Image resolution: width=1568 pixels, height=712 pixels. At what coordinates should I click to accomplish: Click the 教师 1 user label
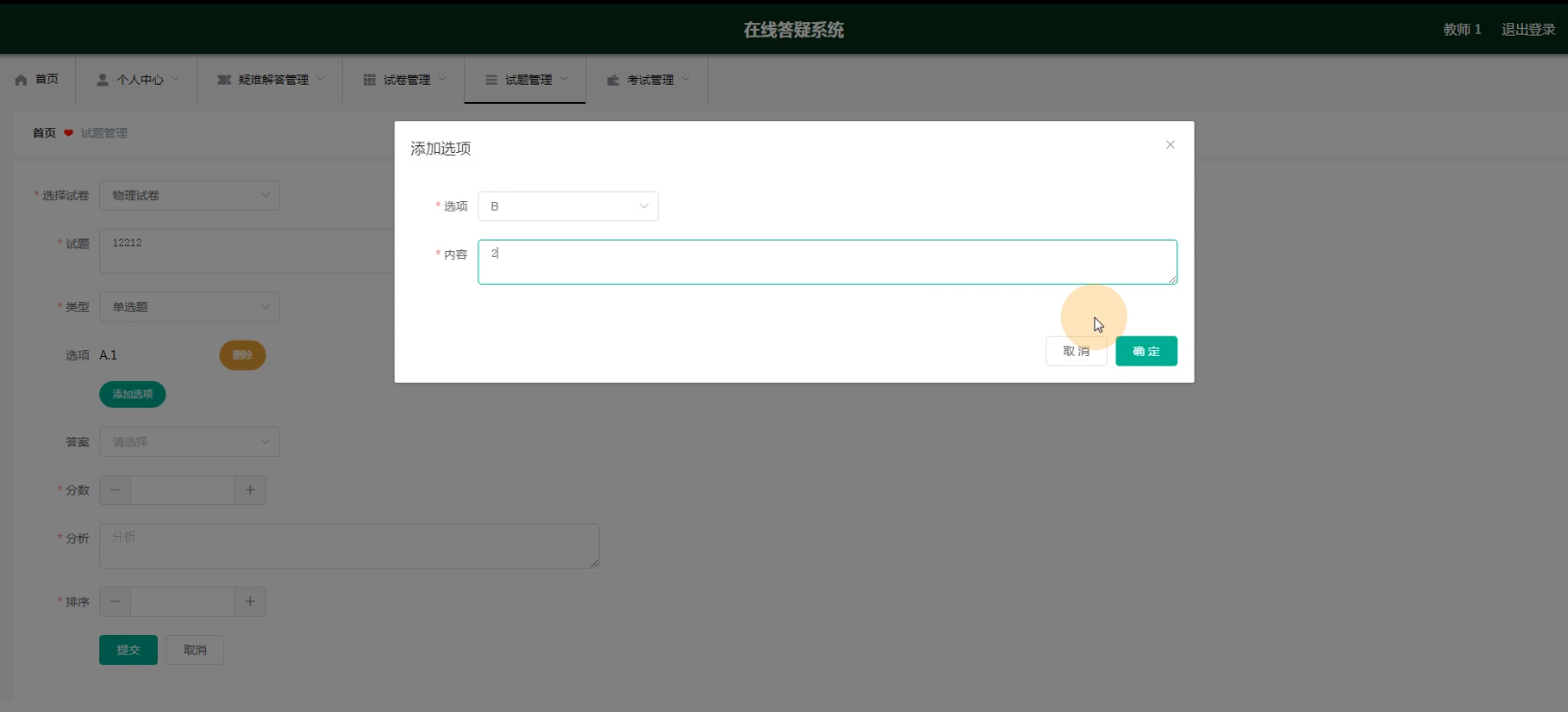point(1462,30)
